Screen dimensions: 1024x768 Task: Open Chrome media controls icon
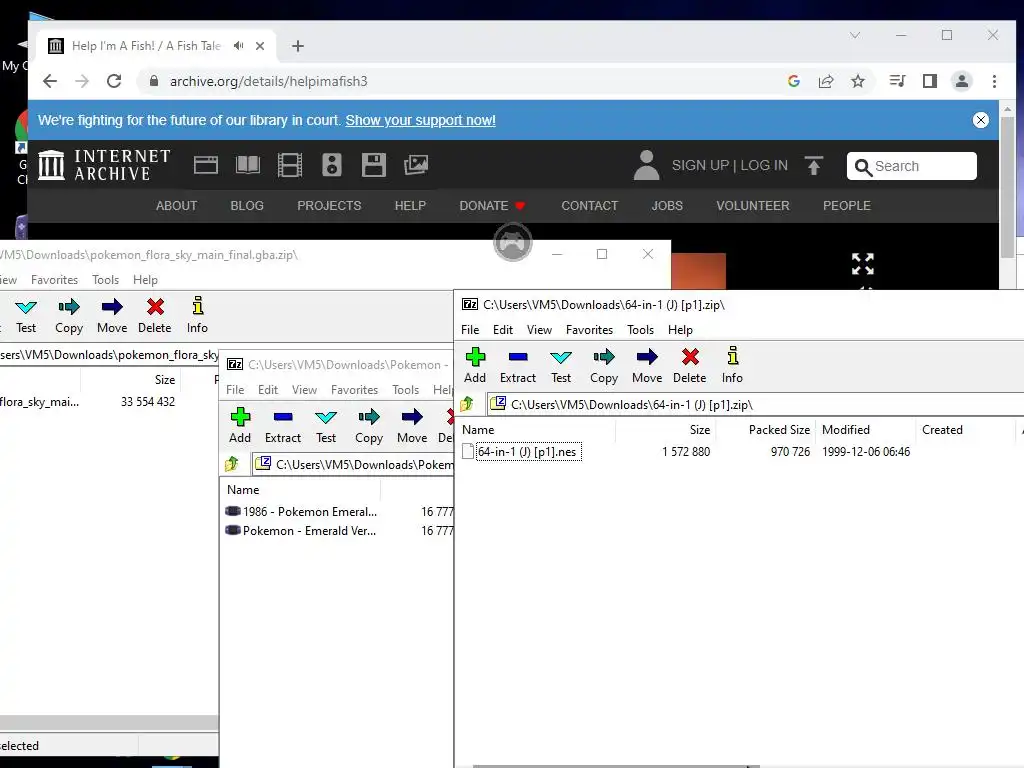(897, 81)
